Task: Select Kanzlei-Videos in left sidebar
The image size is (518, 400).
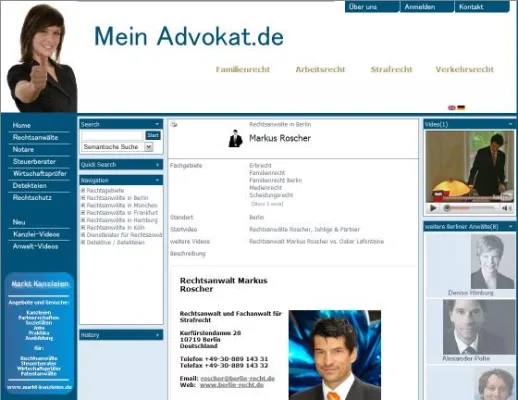Action: pyautogui.click(x=36, y=234)
